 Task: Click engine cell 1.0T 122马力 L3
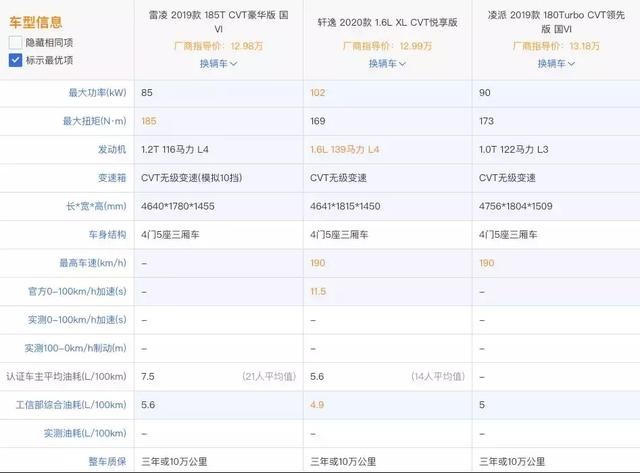pyautogui.click(x=513, y=149)
